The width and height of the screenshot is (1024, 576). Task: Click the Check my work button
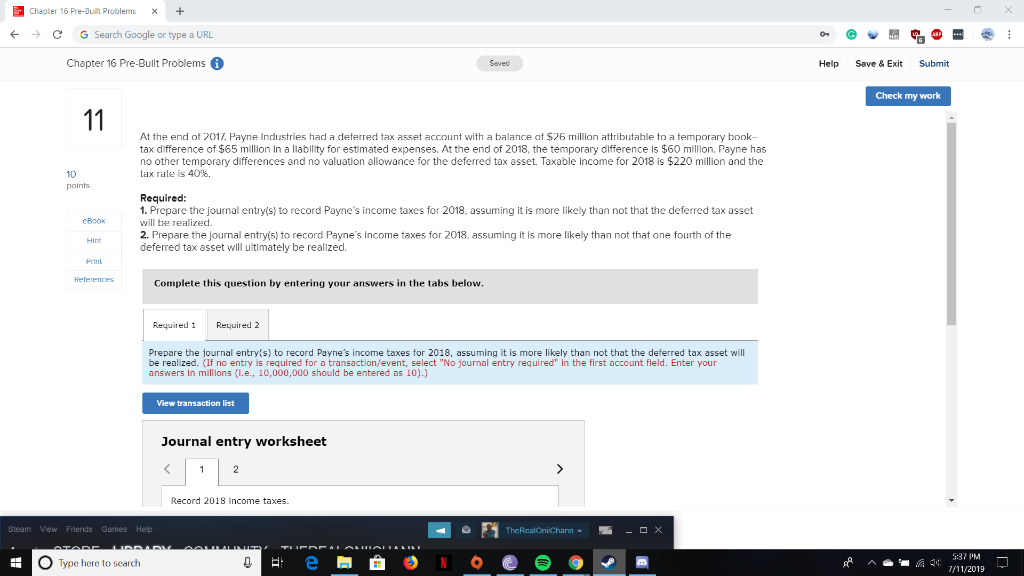coord(907,96)
